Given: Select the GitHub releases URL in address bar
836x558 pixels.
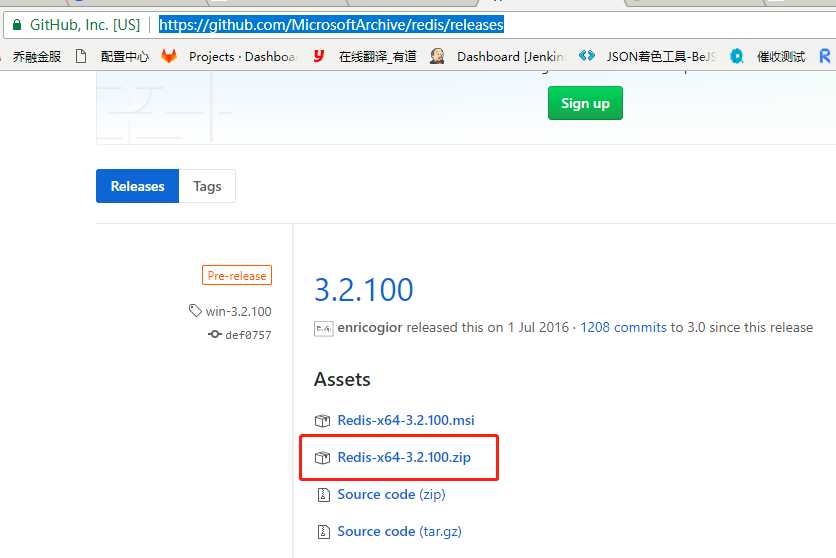Looking at the screenshot, I should (331, 25).
